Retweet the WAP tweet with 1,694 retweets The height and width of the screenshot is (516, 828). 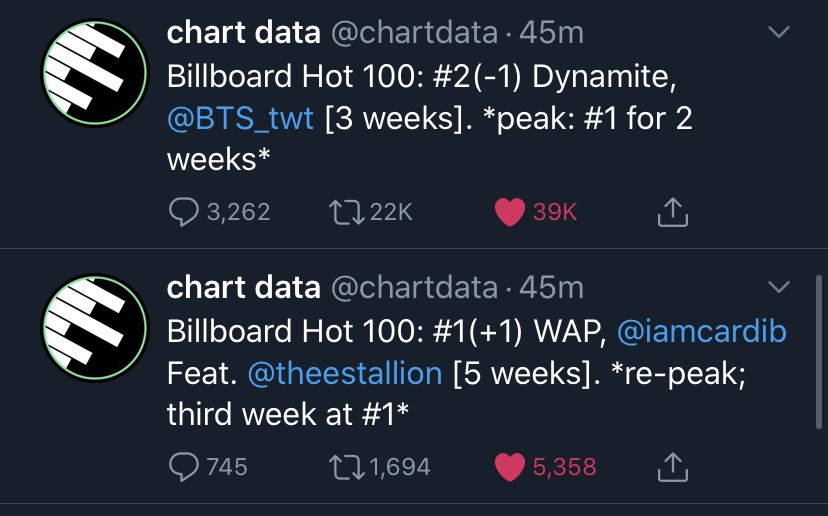(x=346, y=467)
